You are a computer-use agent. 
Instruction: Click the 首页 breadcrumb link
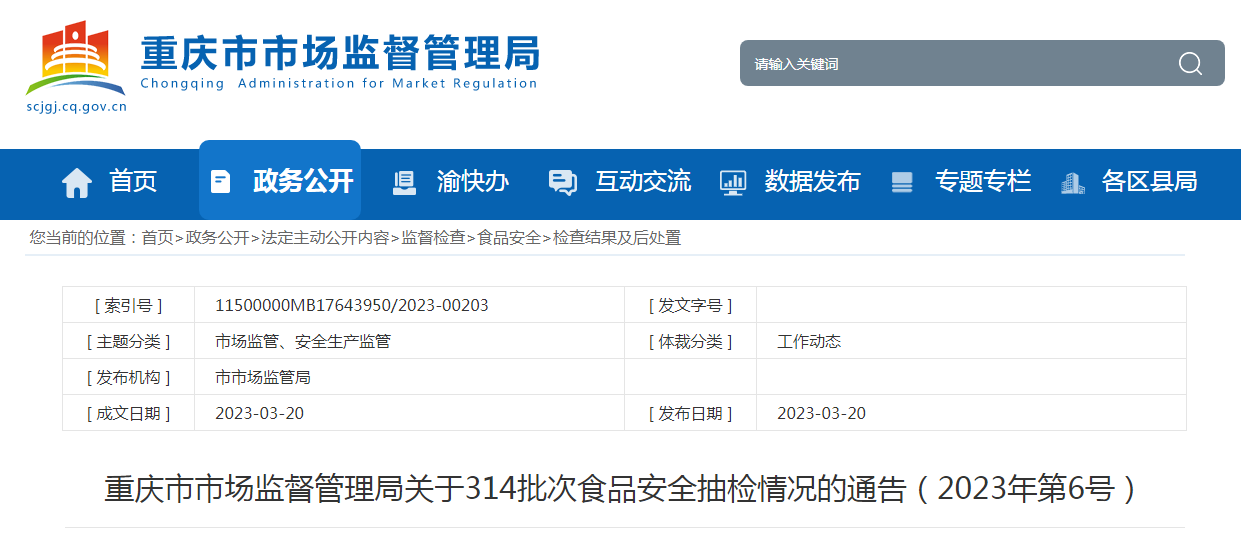pos(157,238)
